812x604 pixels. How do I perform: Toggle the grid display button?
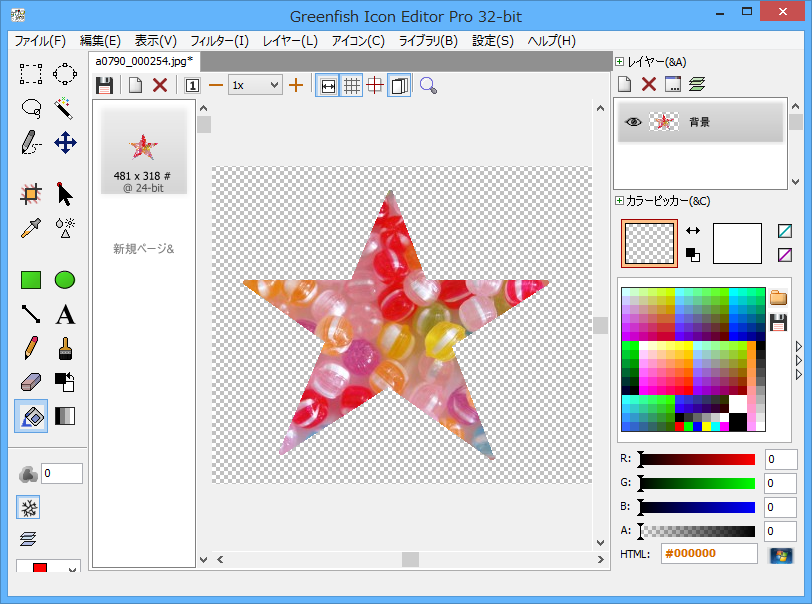tap(351, 85)
